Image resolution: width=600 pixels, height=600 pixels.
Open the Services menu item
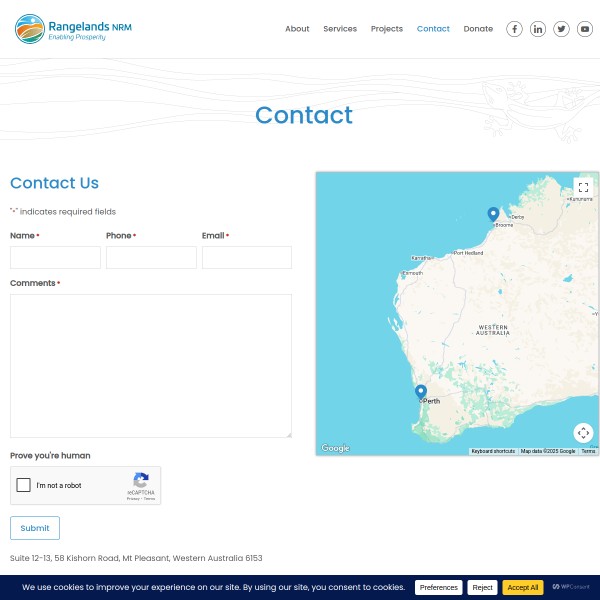(340, 29)
